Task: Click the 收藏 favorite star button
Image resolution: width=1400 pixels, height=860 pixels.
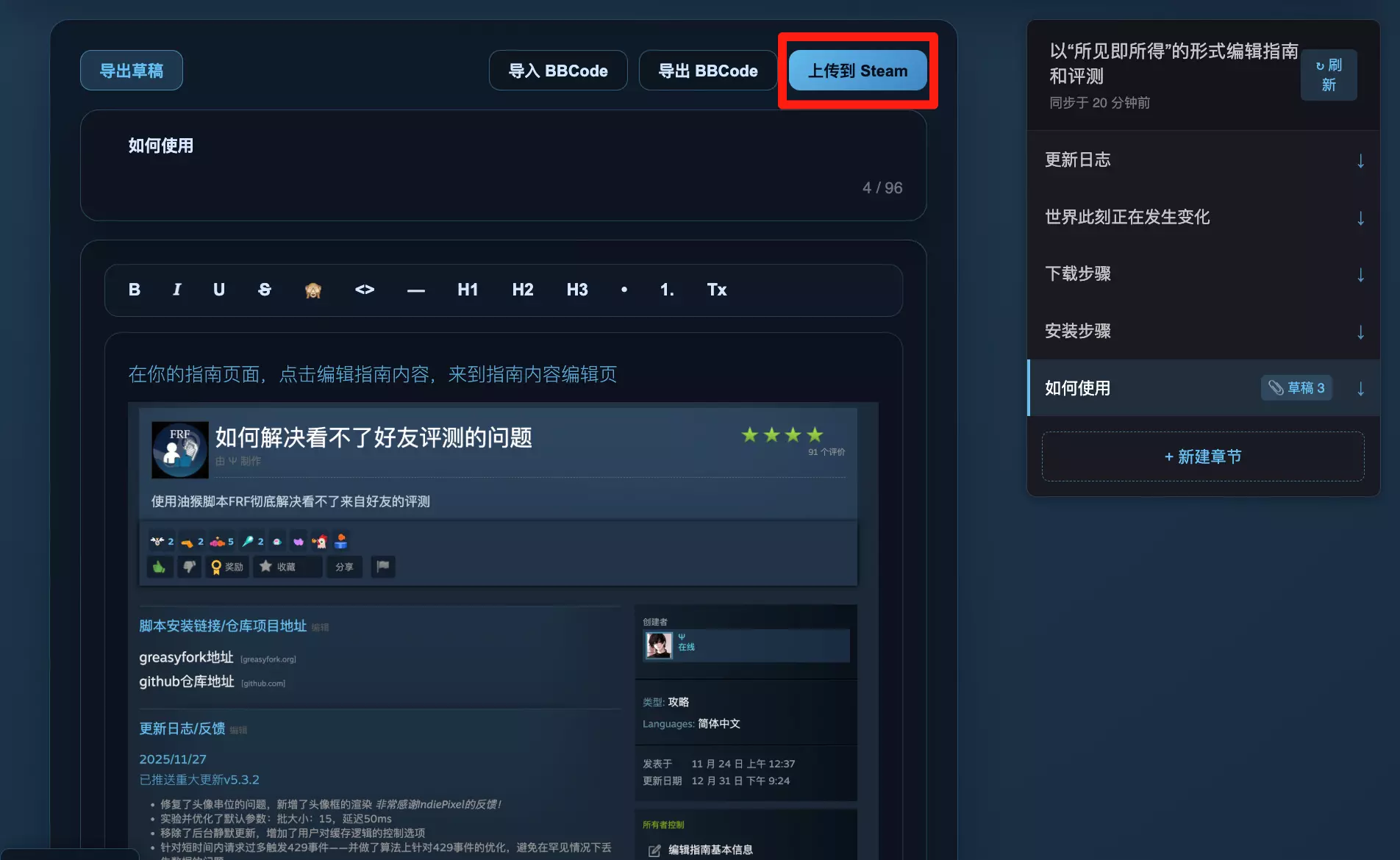Action: pyautogui.click(x=287, y=567)
